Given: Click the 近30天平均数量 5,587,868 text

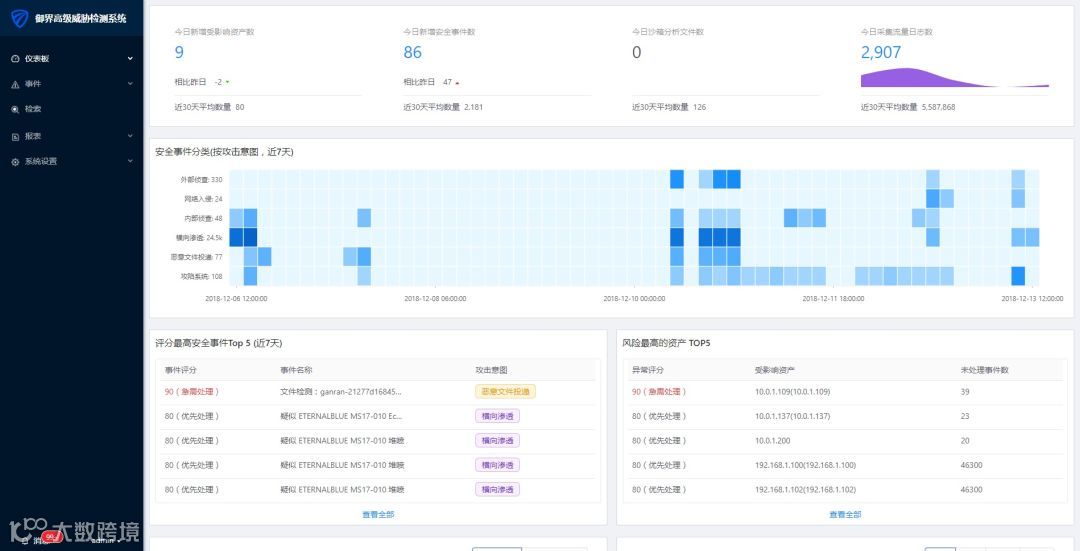Looking at the screenshot, I should pyautogui.click(x=908, y=107).
